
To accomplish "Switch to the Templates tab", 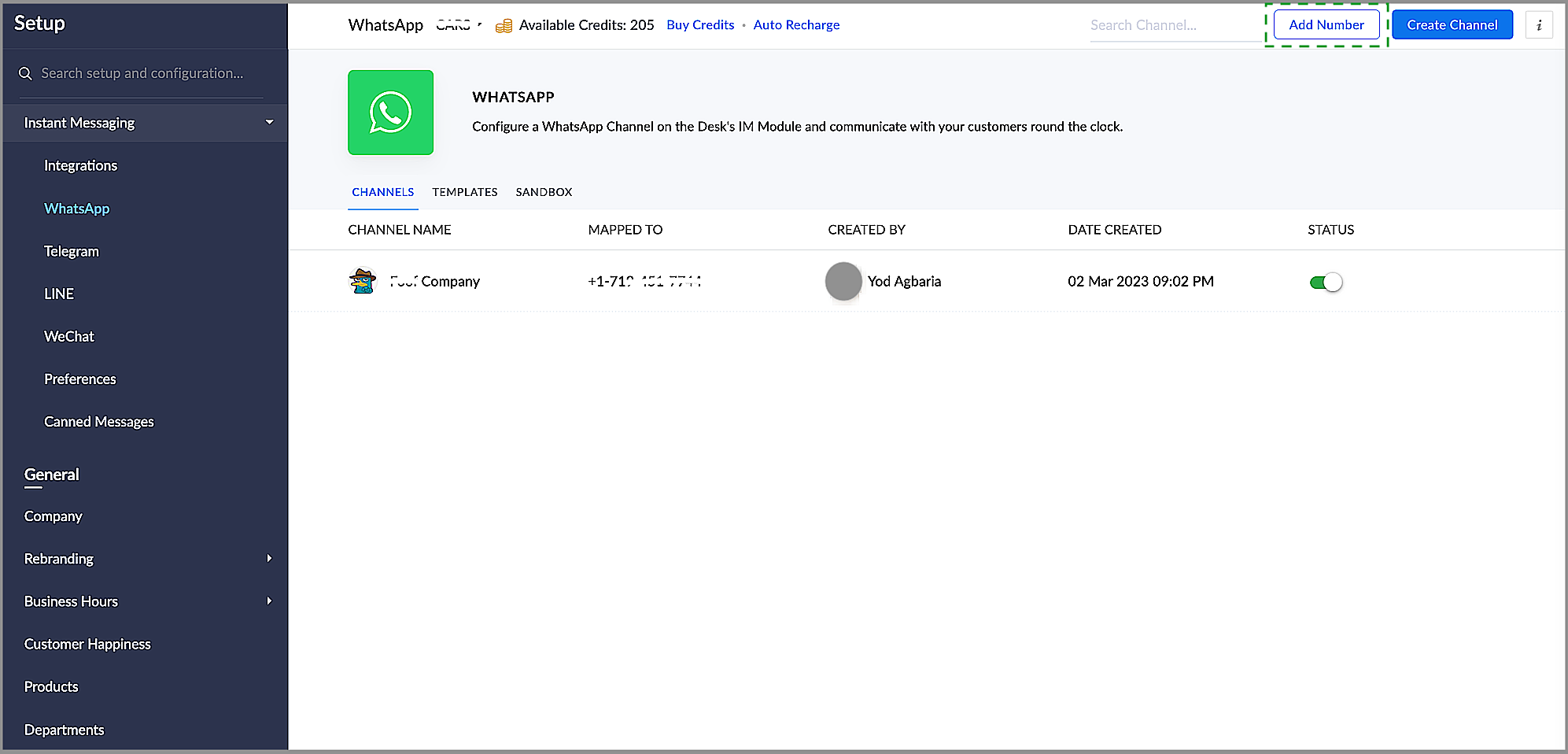I will coord(465,192).
